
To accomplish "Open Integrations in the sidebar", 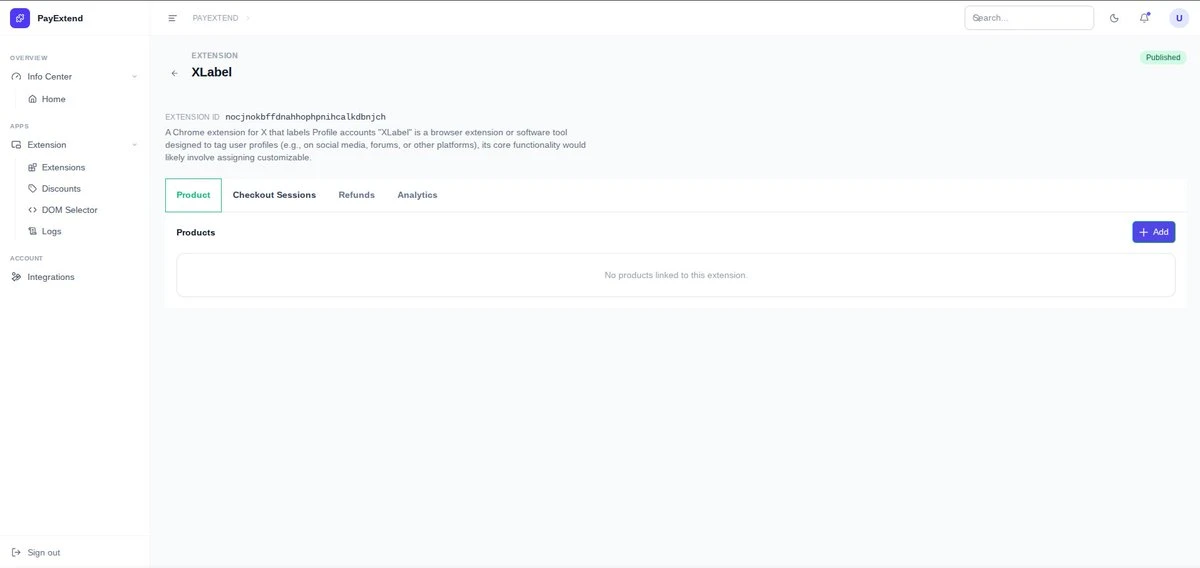I will [x=50, y=277].
